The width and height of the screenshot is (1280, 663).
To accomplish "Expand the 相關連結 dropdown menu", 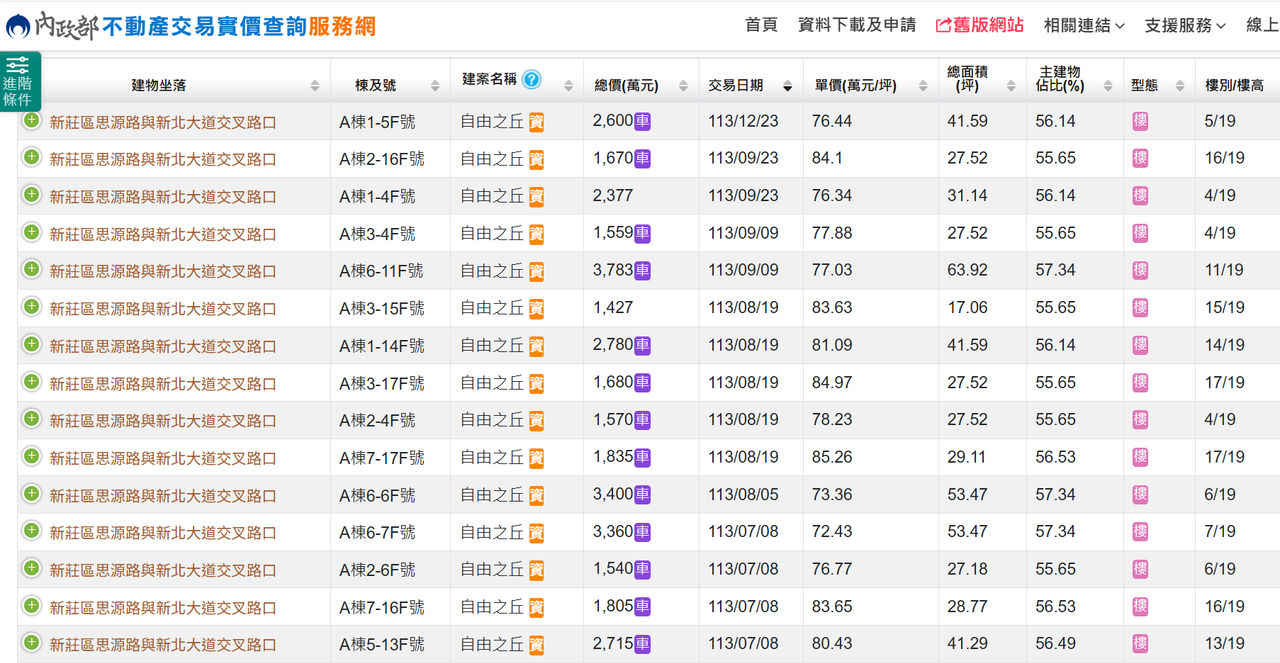I will 1084,25.
